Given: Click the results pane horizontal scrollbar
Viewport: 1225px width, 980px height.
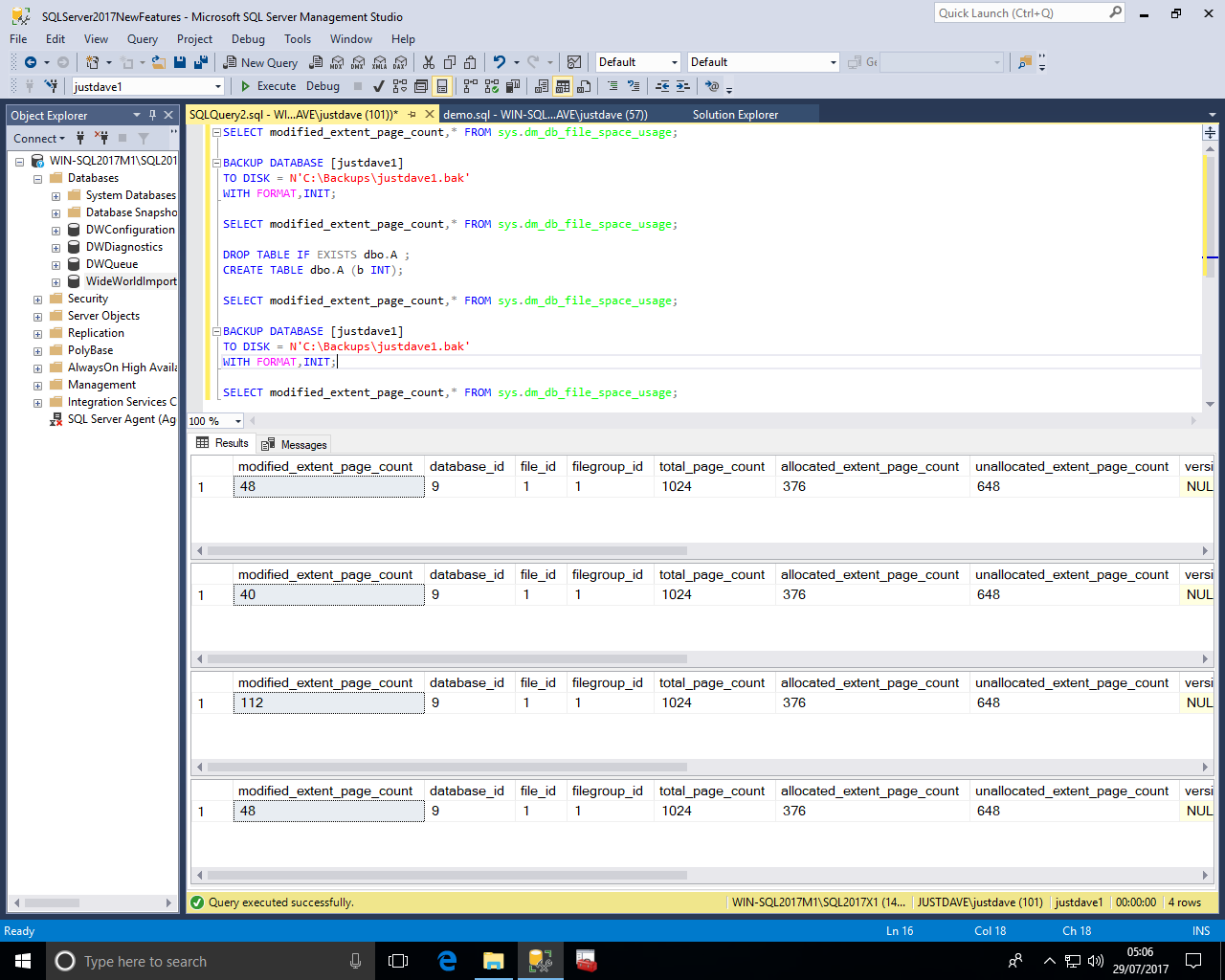Looking at the screenshot, I should (x=447, y=550).
